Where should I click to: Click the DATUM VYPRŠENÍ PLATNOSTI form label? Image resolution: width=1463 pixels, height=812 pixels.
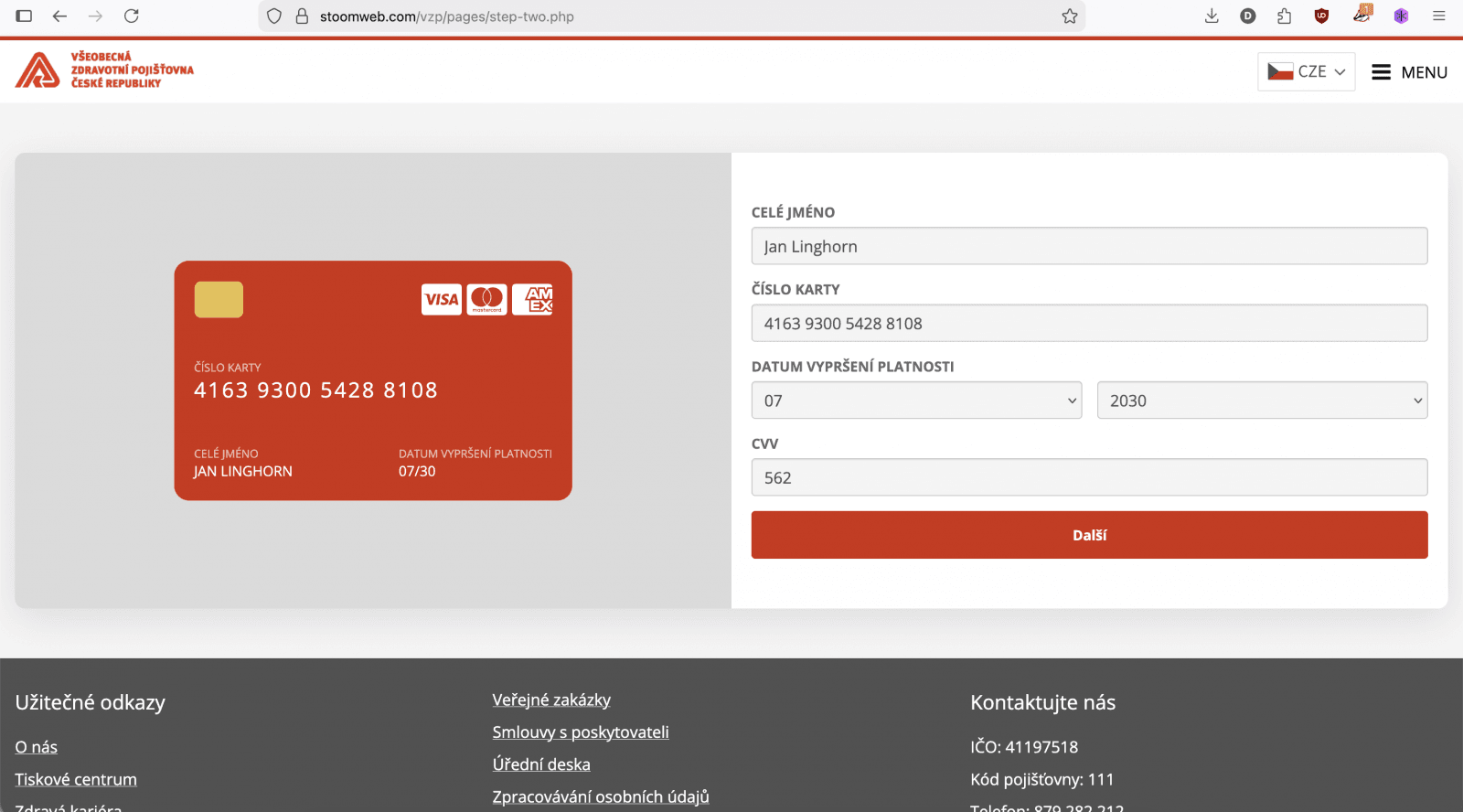point(852,367)
